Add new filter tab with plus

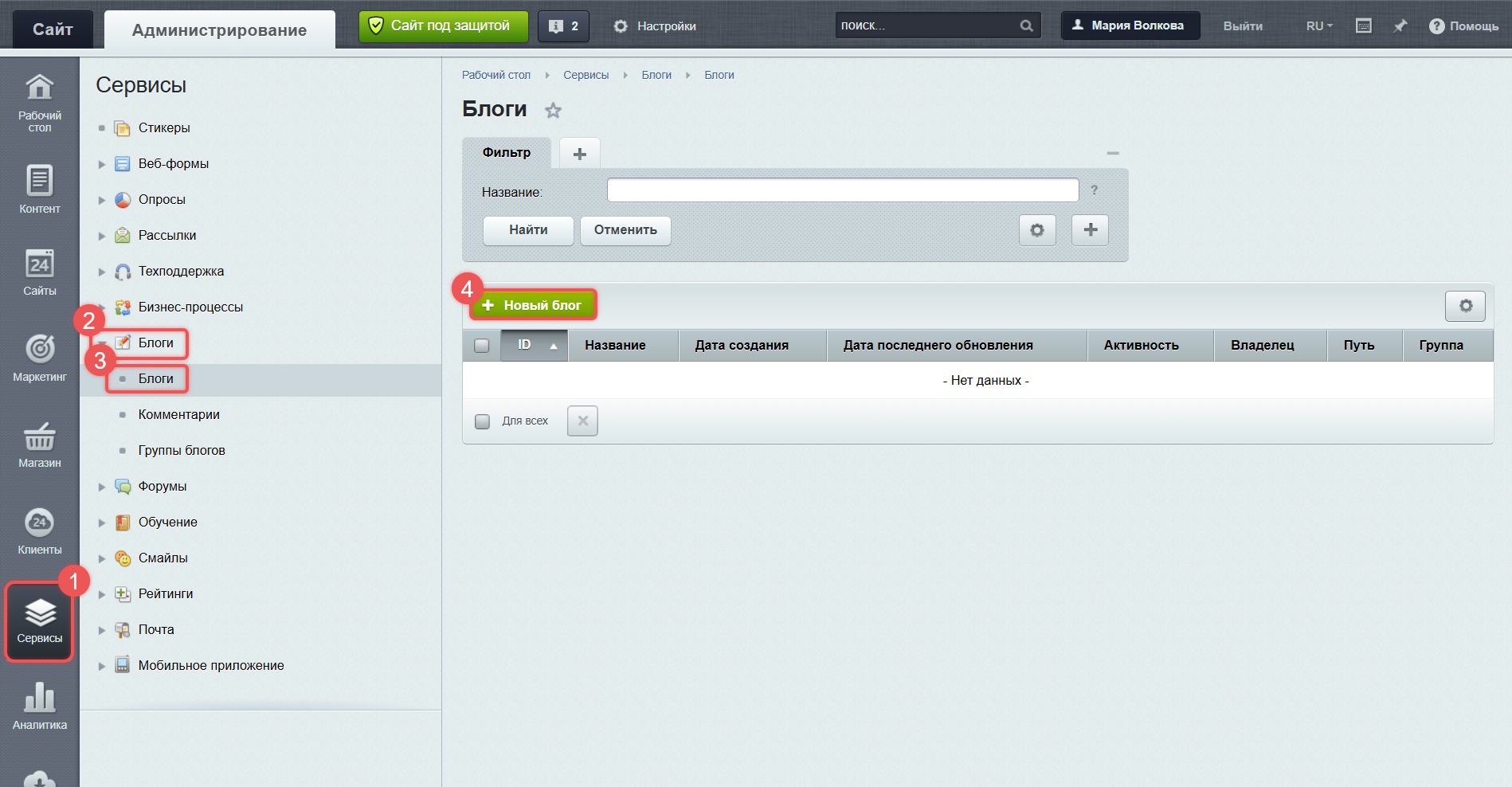pyautogui.click(x=580, y=153)
